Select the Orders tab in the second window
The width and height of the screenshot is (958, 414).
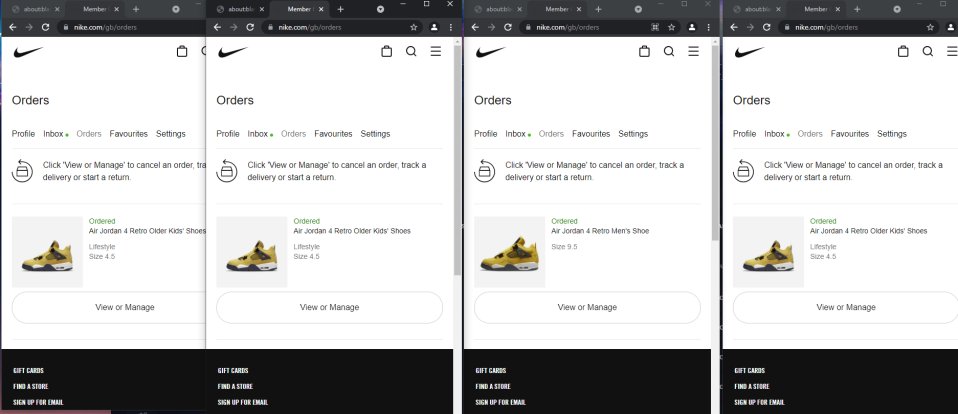coord(293,134)
